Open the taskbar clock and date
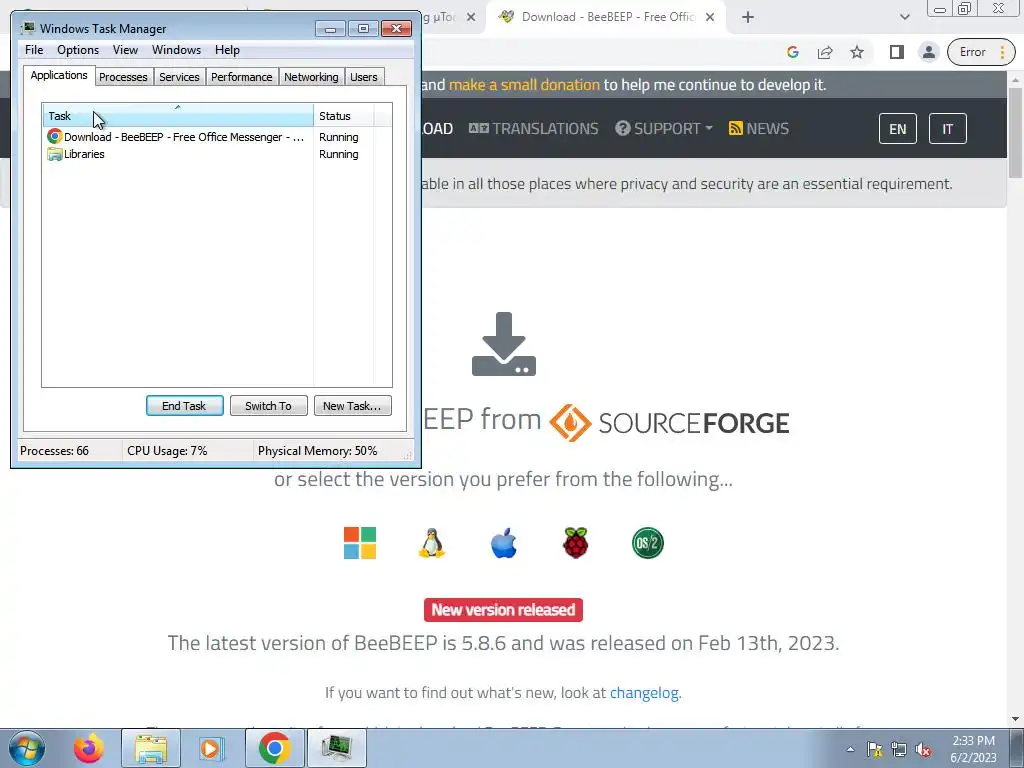Screen dimensions: 1024x768 [973, 749]
